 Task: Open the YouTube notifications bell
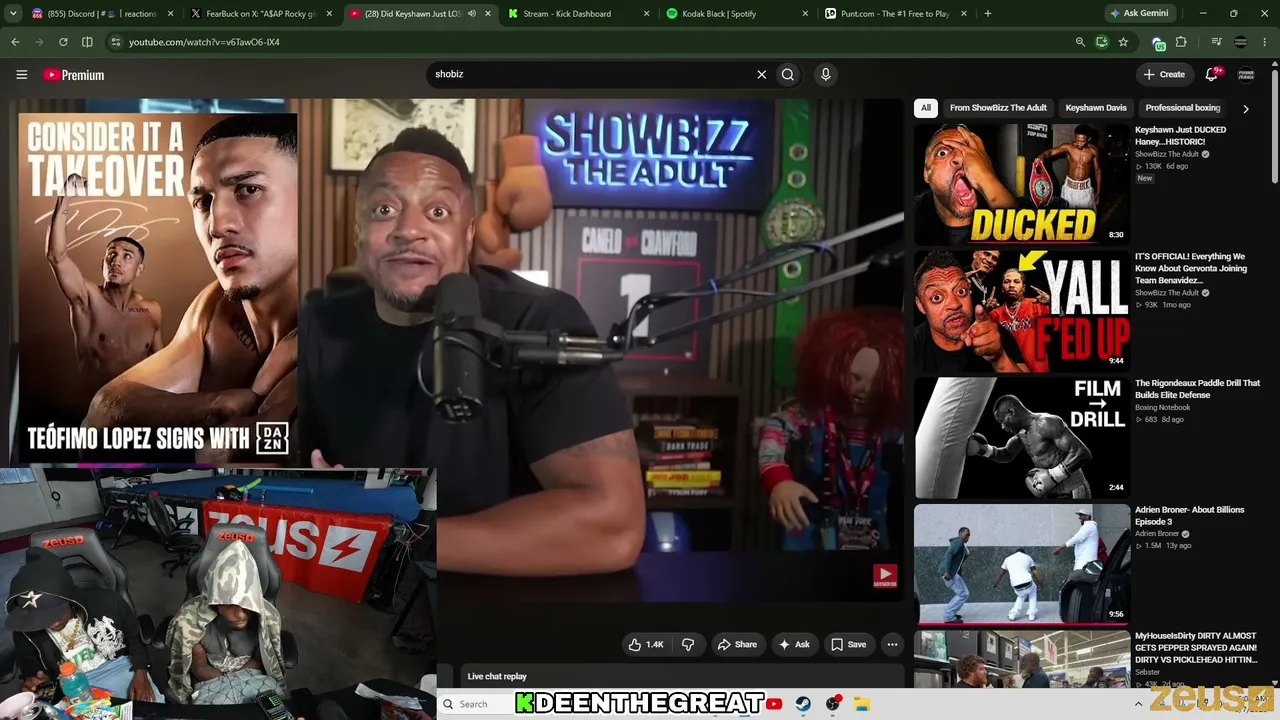[1212, 74]
